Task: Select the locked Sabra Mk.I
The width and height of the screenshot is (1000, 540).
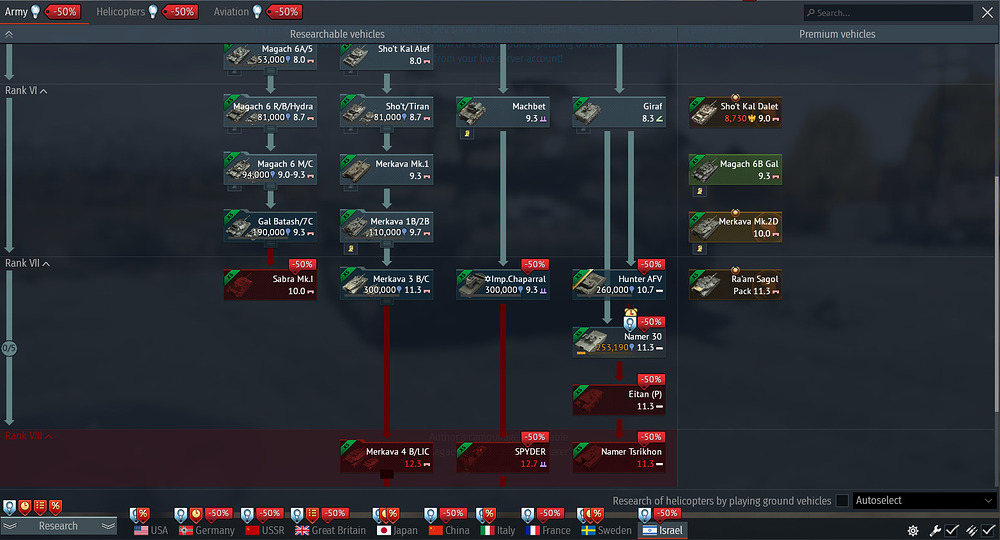Action: pos(270,284)
